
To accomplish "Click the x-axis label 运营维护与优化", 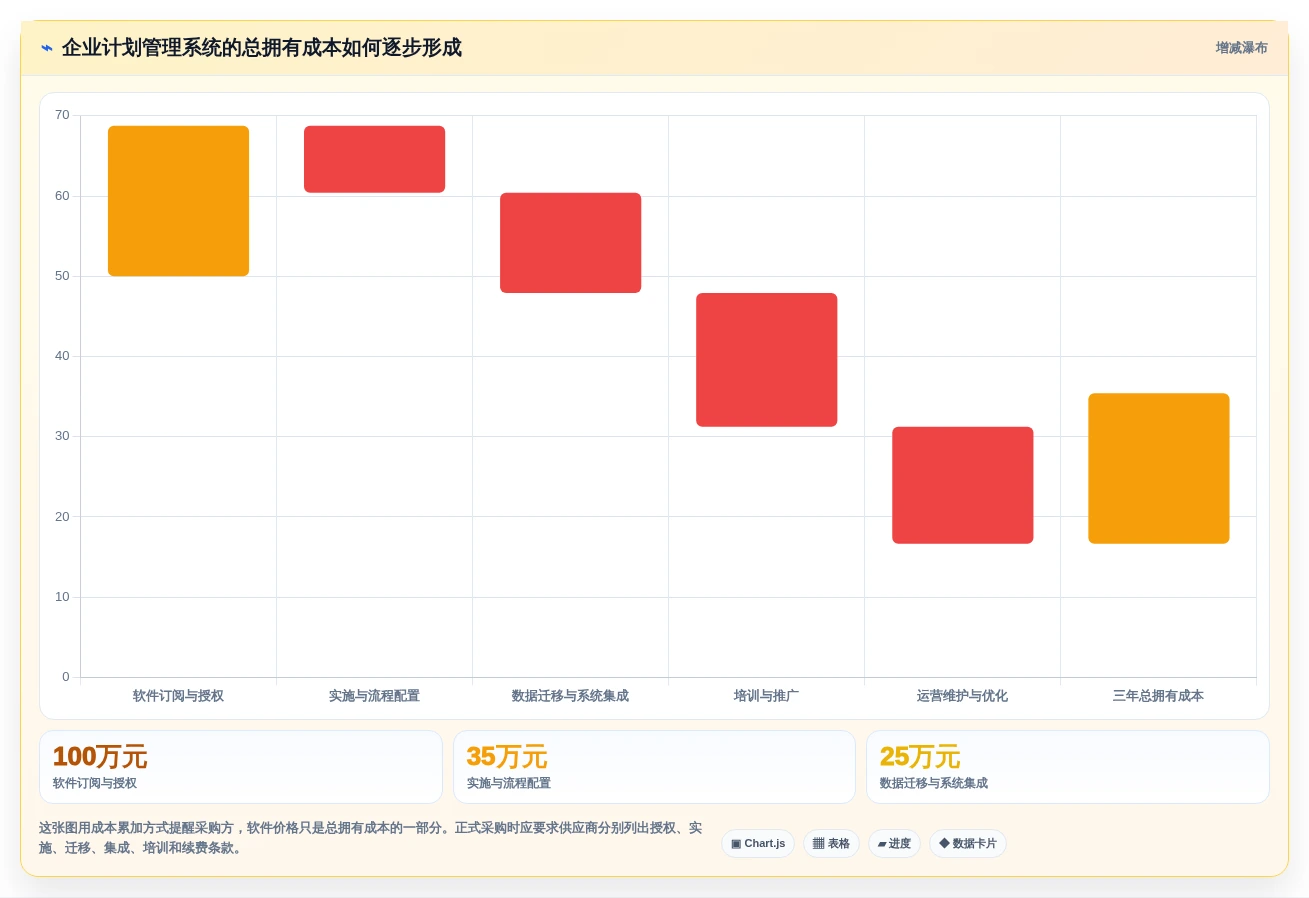I will 962,696.
